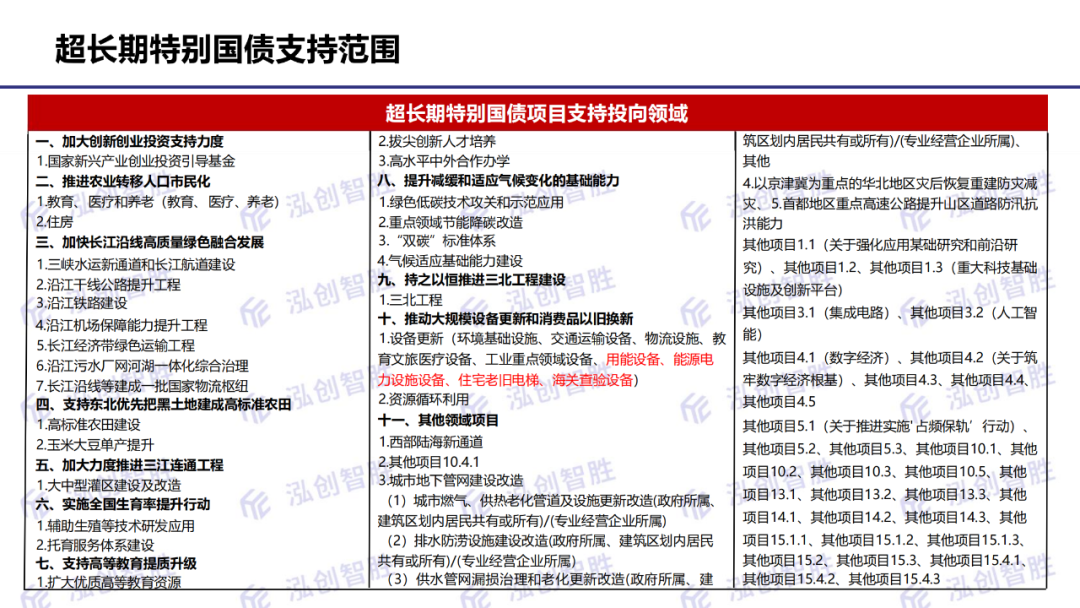Select line 3.高水平中外合作办学
This screenshot has height=608, width=1080.
click(x=444, y=161)
